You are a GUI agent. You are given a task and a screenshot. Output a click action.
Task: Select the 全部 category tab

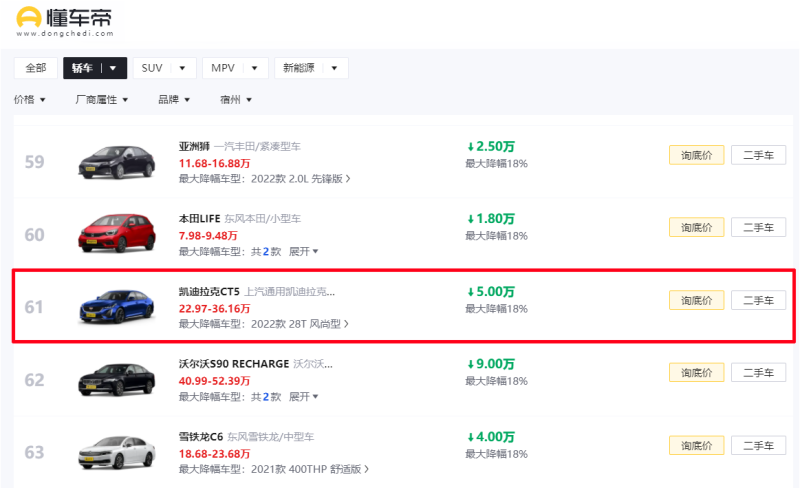coord(35,68)
